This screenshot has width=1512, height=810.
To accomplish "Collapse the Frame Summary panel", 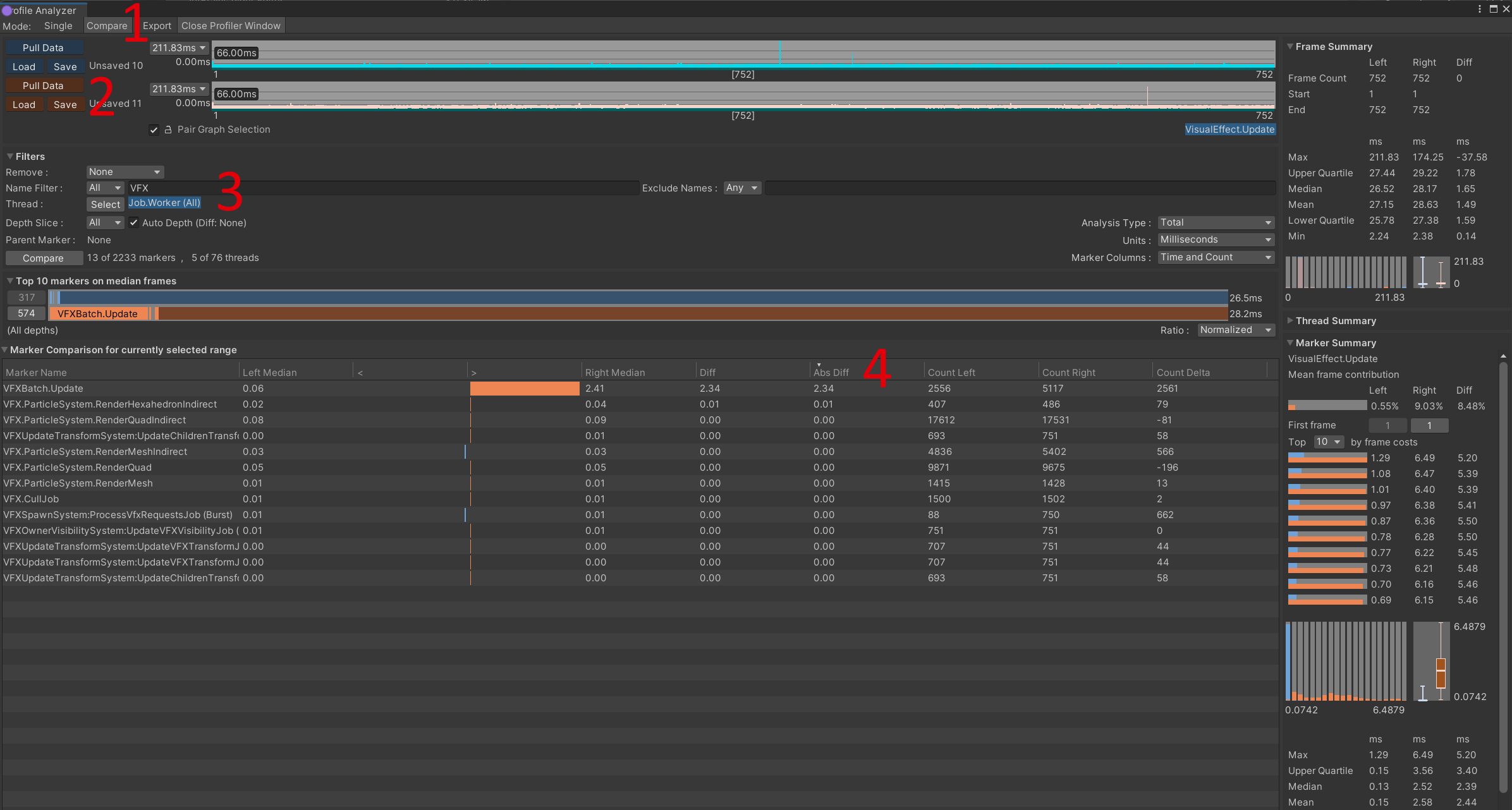I will (x=1290, y=46).
